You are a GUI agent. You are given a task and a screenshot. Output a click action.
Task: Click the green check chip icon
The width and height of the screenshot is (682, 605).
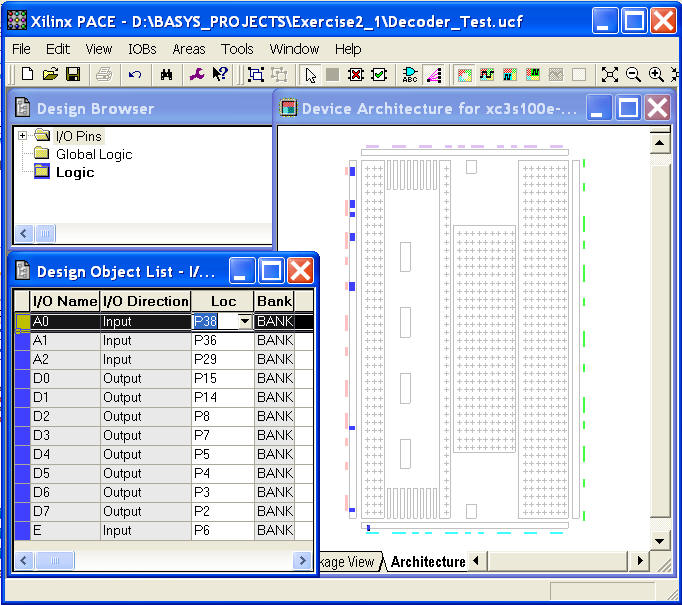[379, 74]
